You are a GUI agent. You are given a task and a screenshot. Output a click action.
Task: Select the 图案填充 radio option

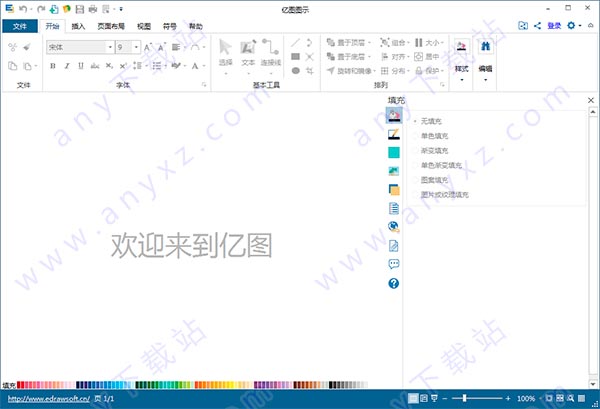pyautogui.click(x=431, y=180)
